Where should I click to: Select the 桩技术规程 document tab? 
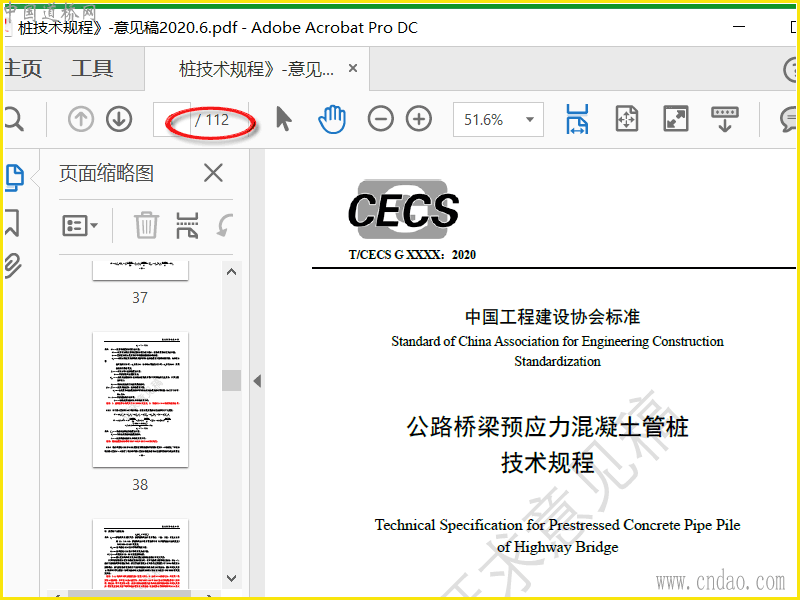(x=256, y=68)
